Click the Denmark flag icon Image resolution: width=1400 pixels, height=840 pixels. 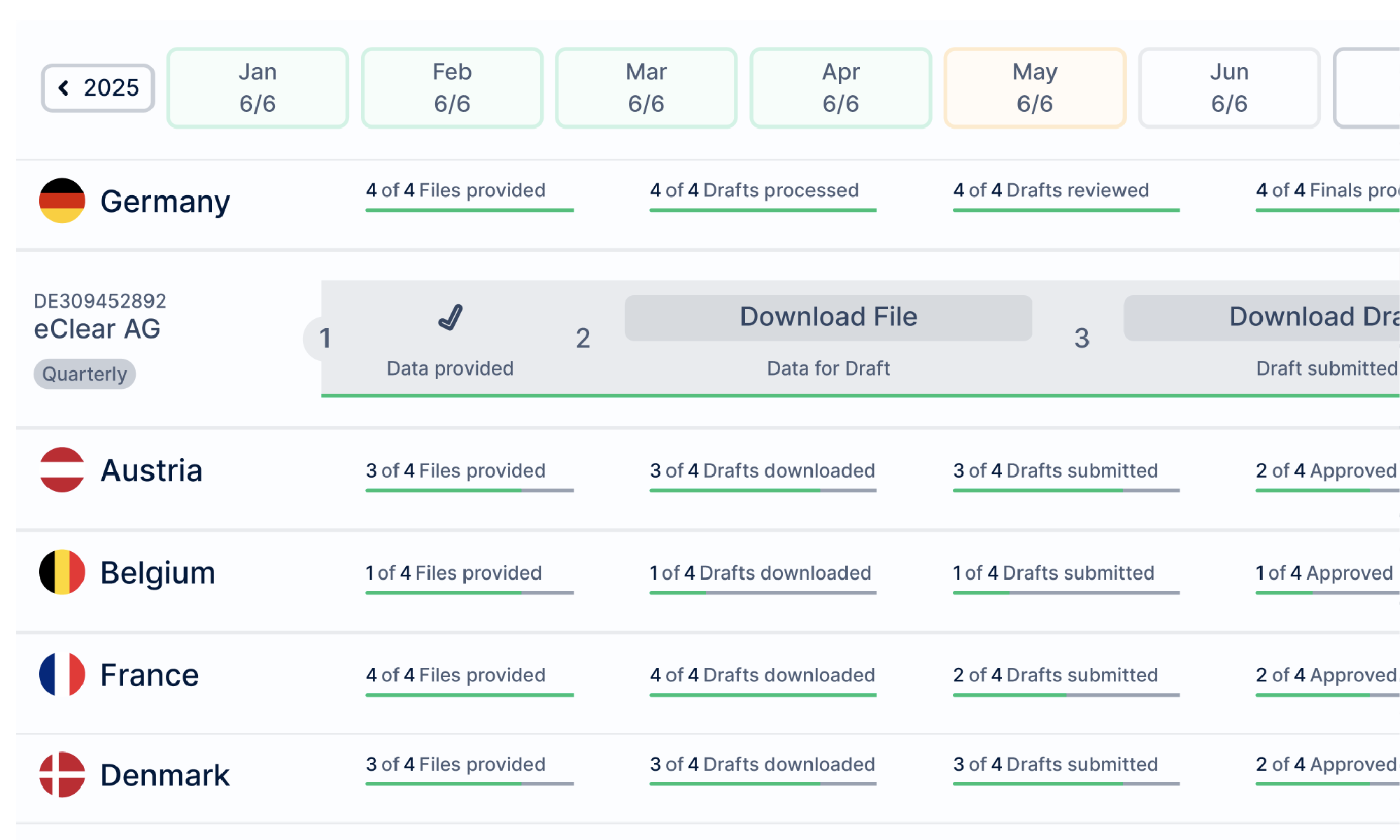[62, 775]
